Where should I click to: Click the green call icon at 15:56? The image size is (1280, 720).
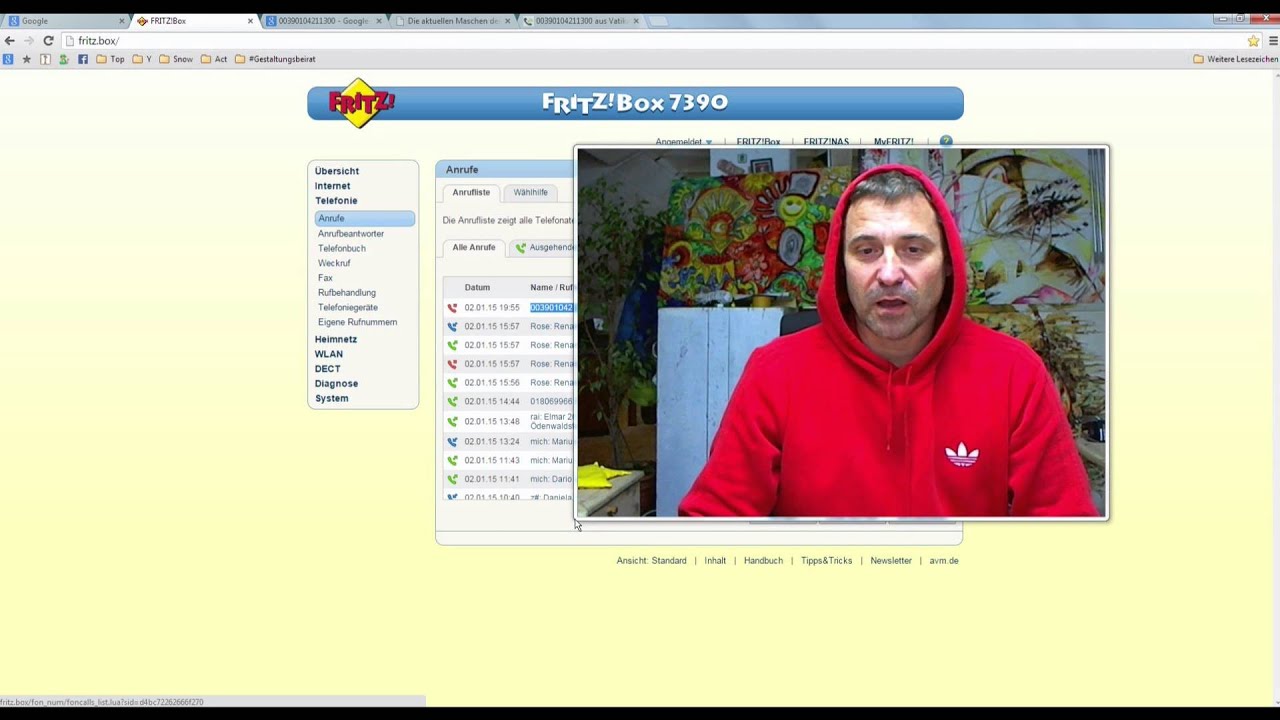[x=452, y=383]
